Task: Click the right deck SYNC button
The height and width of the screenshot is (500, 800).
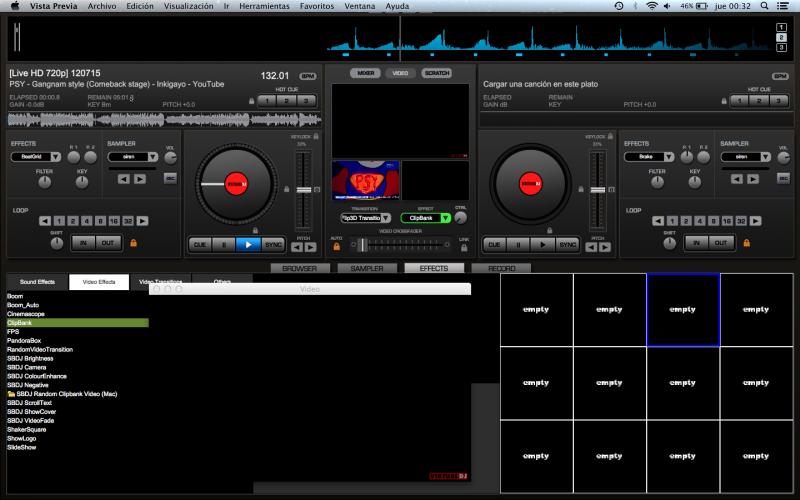Action: 568,245
